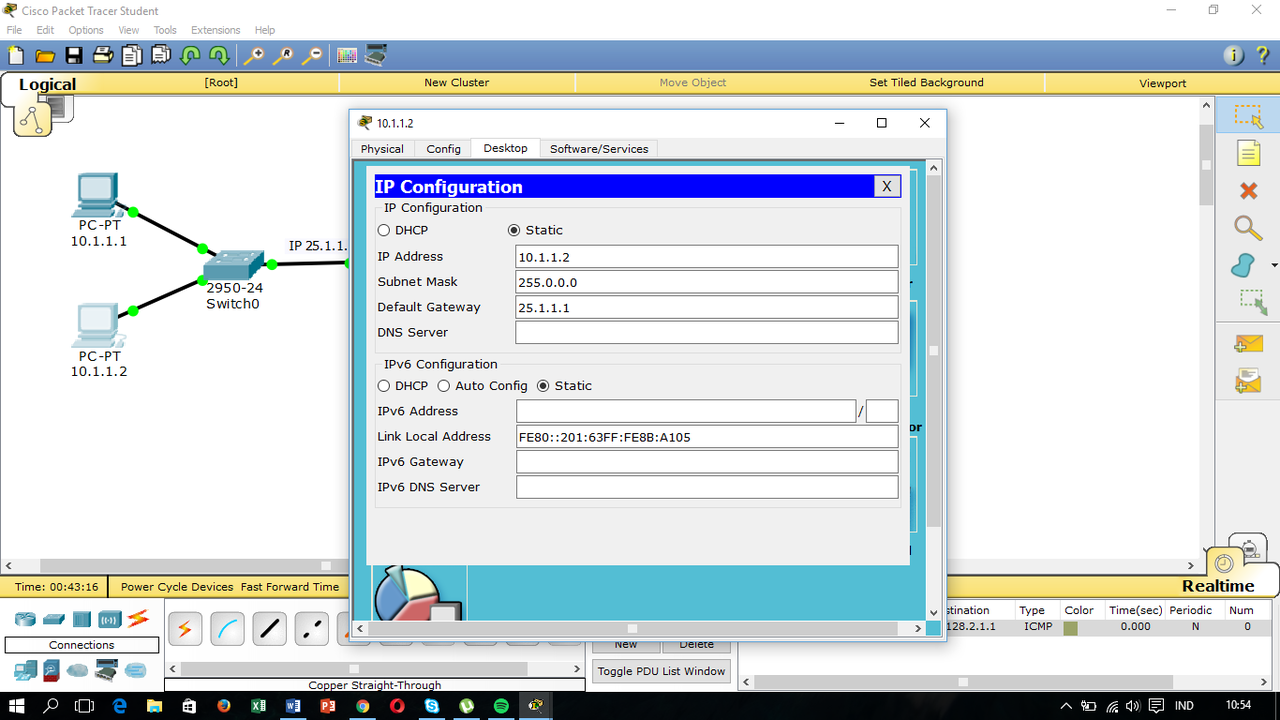Save the network with floppy disk icon

tap(74, 56)
